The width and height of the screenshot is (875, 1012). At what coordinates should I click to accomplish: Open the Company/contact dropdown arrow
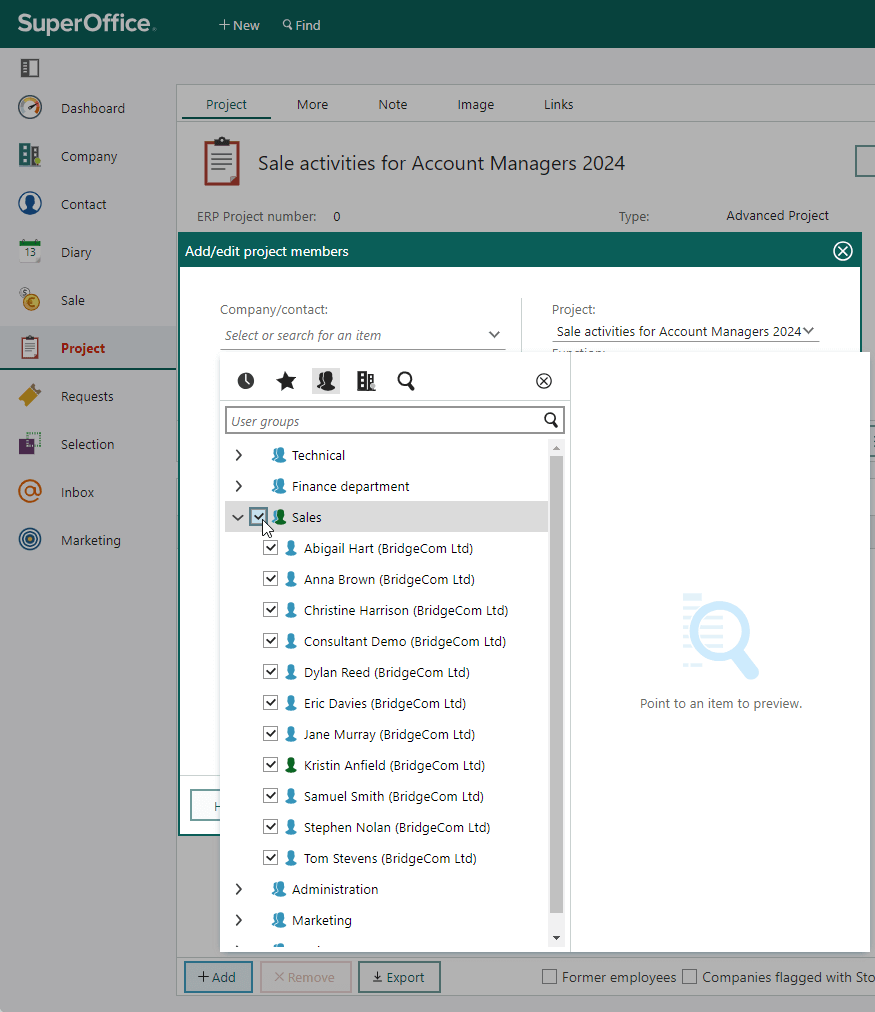(x=494, y=334)
